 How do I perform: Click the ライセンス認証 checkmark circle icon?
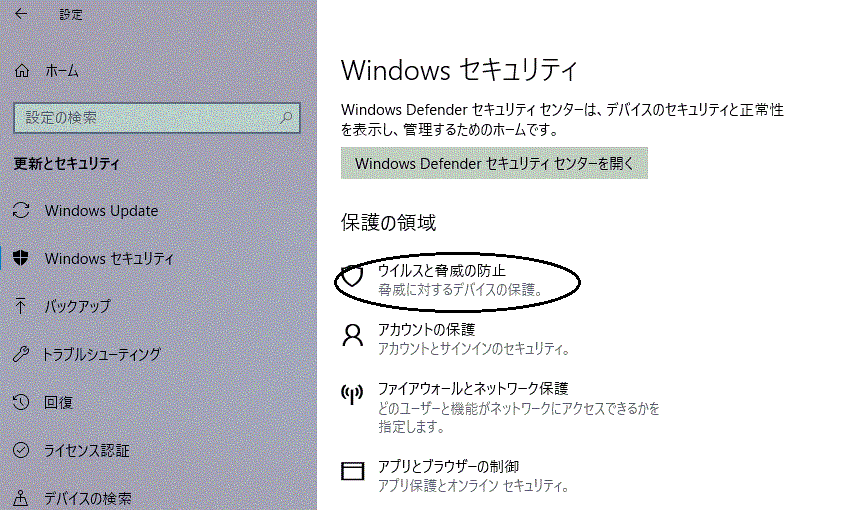[x=21, y=450]
